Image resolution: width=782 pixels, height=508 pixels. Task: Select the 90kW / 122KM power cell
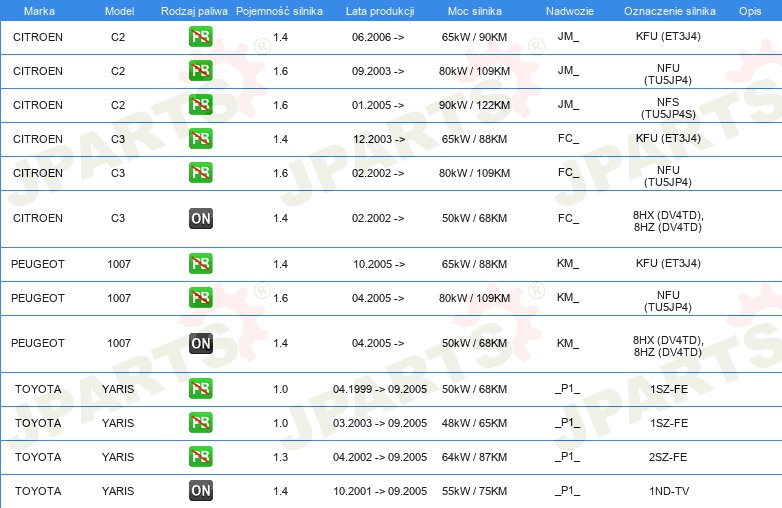click(x=474, y=105)
